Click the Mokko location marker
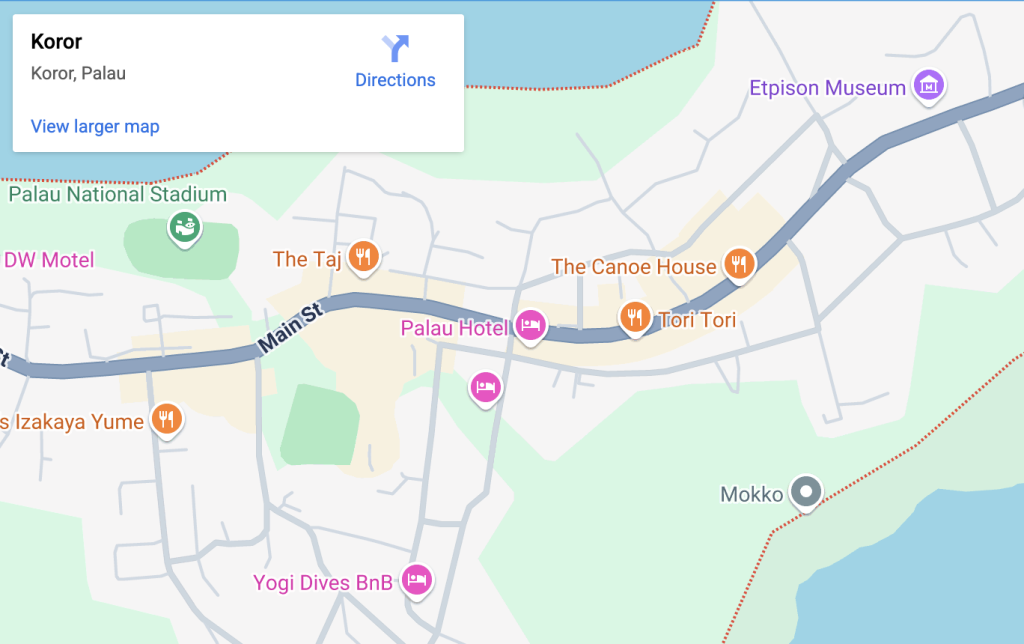The width and height of the screenshot is (1024, 644). [x=806, y=492]
